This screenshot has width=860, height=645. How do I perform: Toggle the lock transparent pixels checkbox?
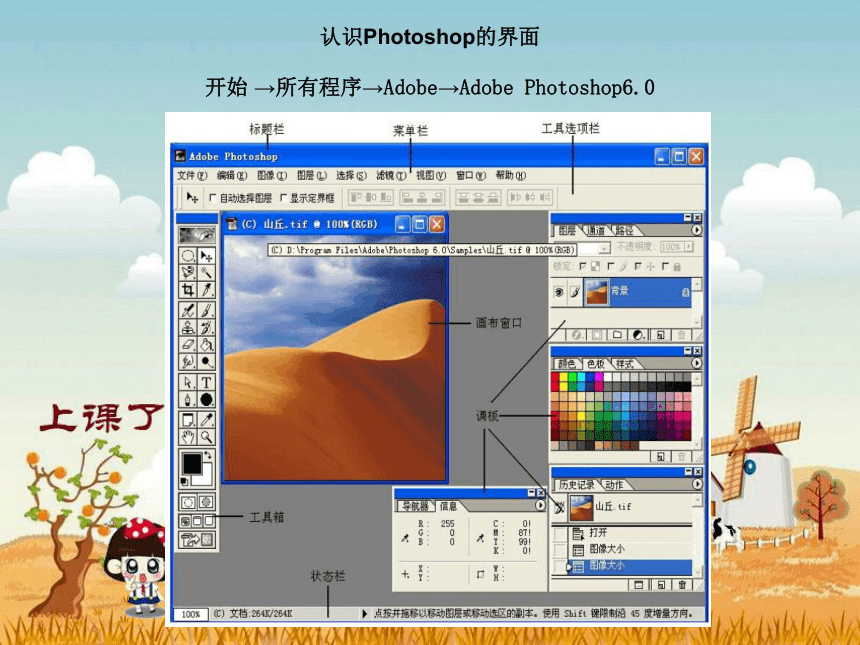pos(582,267)
